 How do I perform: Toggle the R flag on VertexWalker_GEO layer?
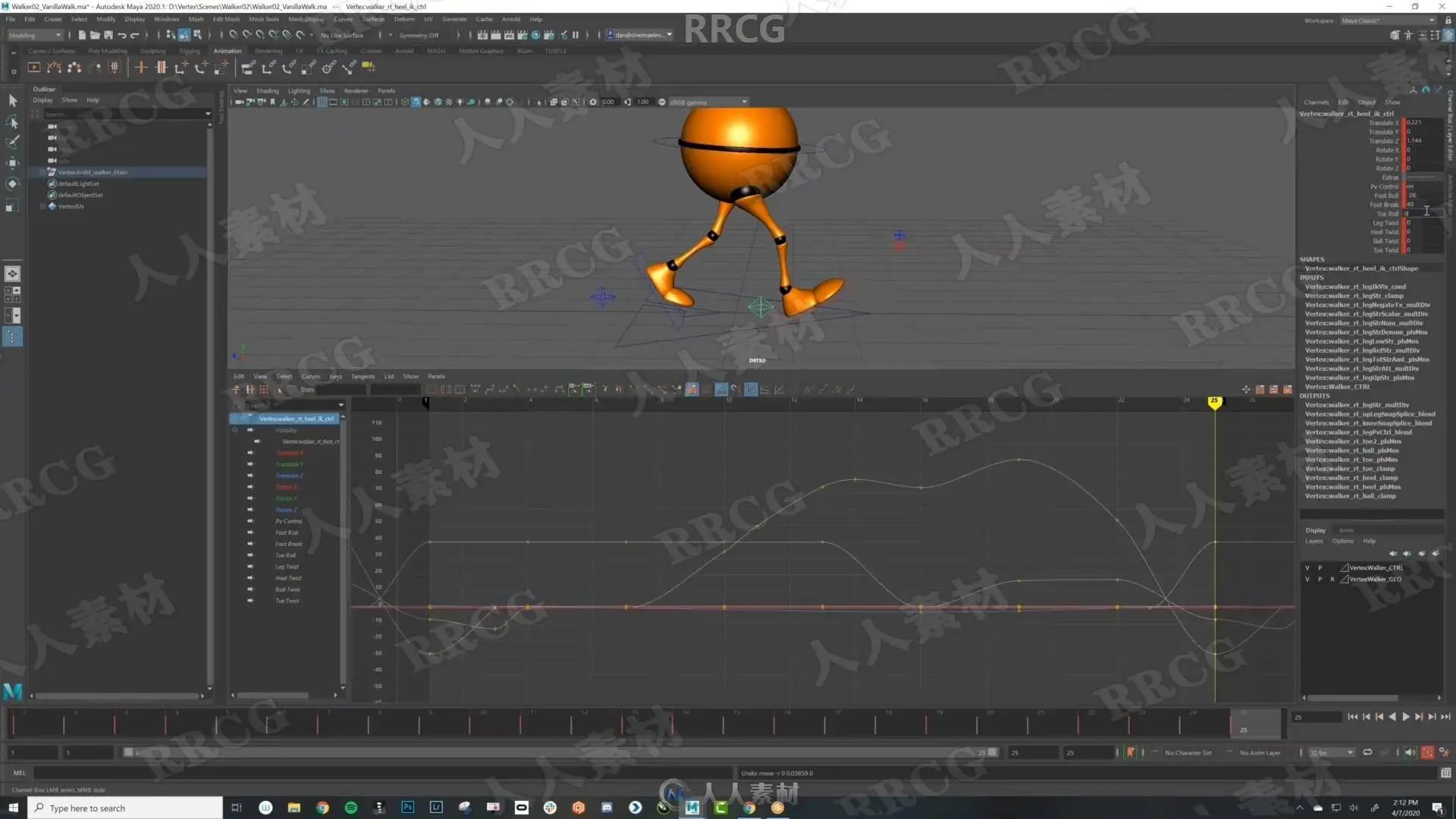pyautogui.click(x=1332, y=579)
